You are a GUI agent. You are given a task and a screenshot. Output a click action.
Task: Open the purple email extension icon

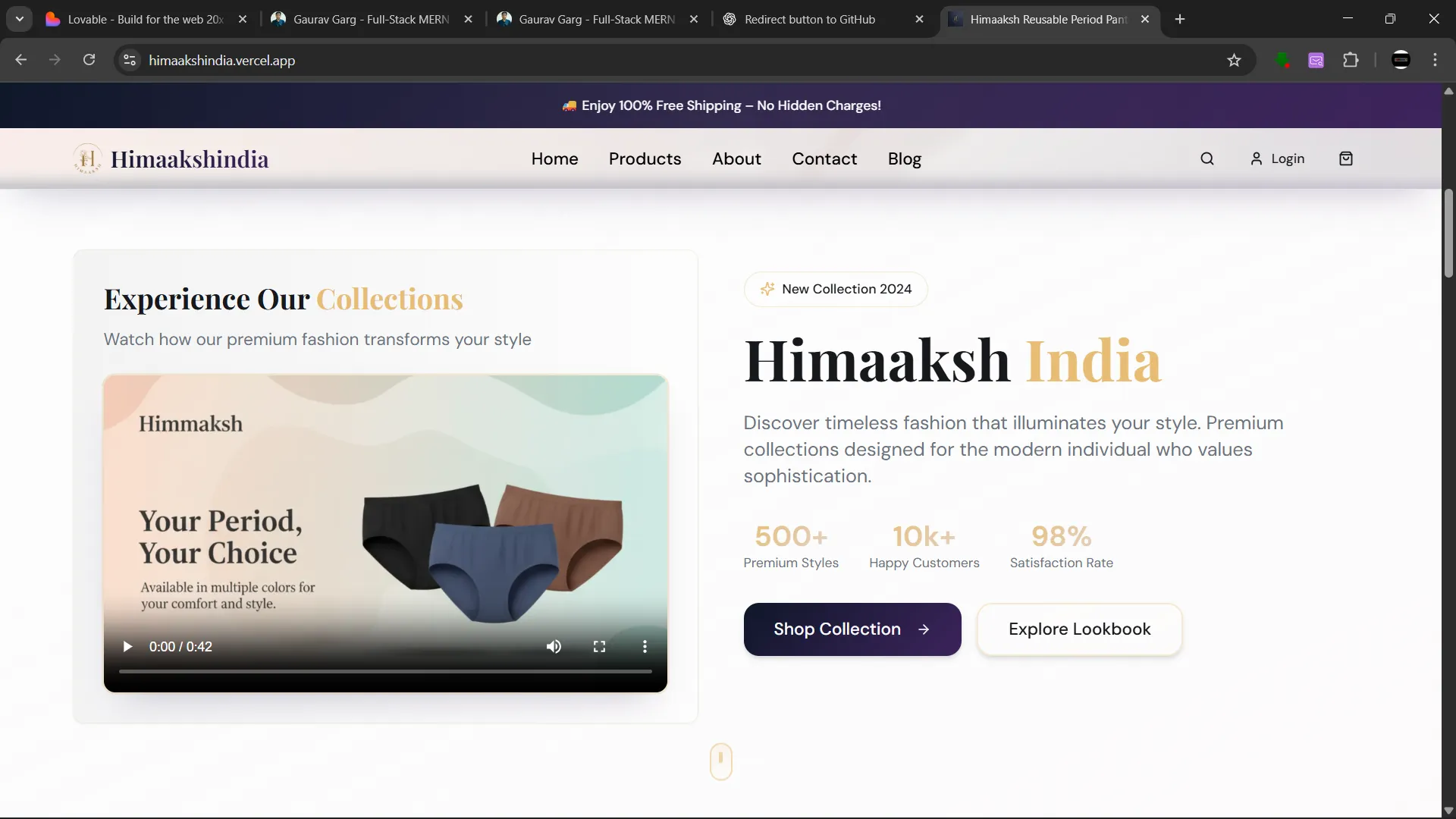coord(1317,60)
